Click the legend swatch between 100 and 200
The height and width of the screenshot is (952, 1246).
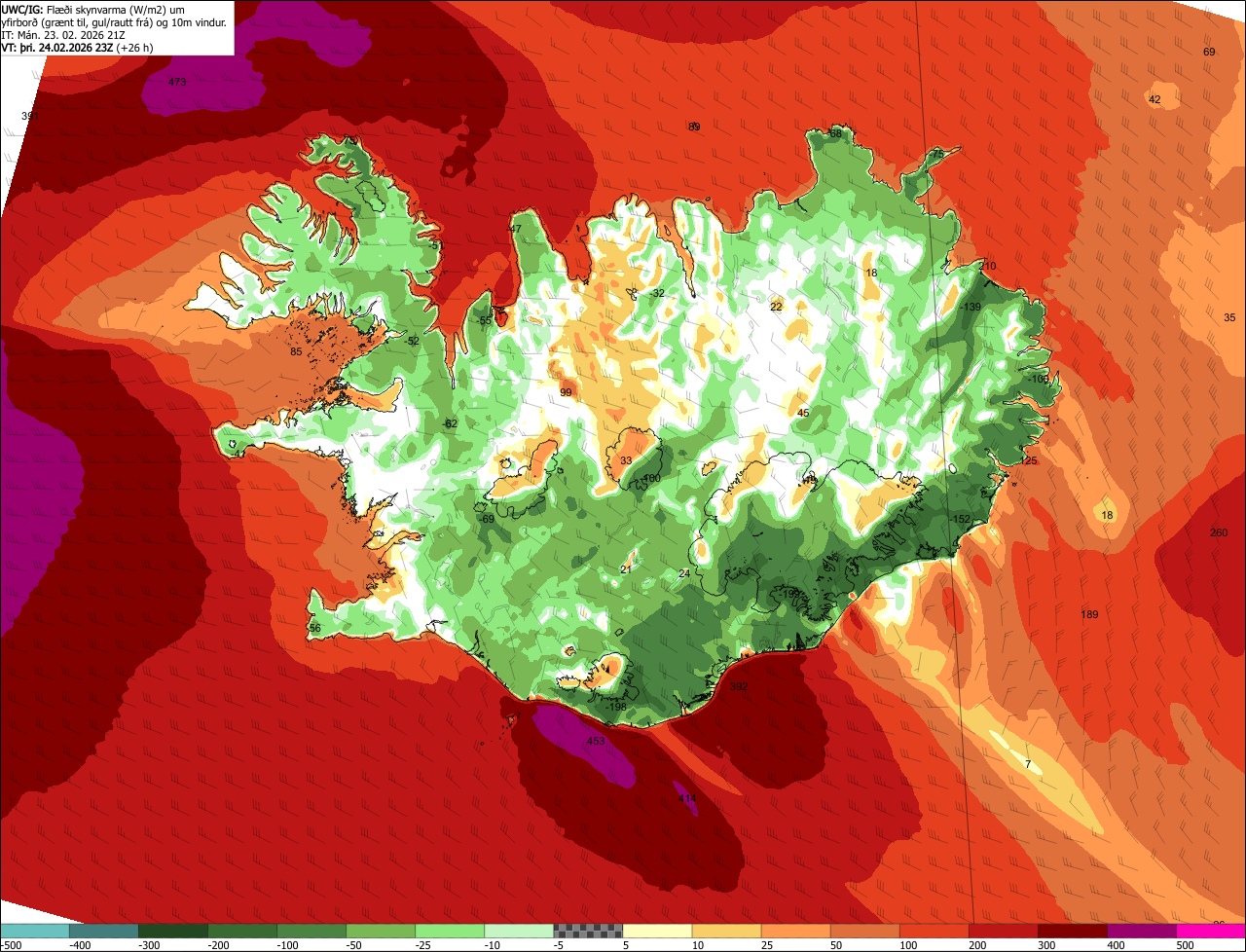coord(934,930)
